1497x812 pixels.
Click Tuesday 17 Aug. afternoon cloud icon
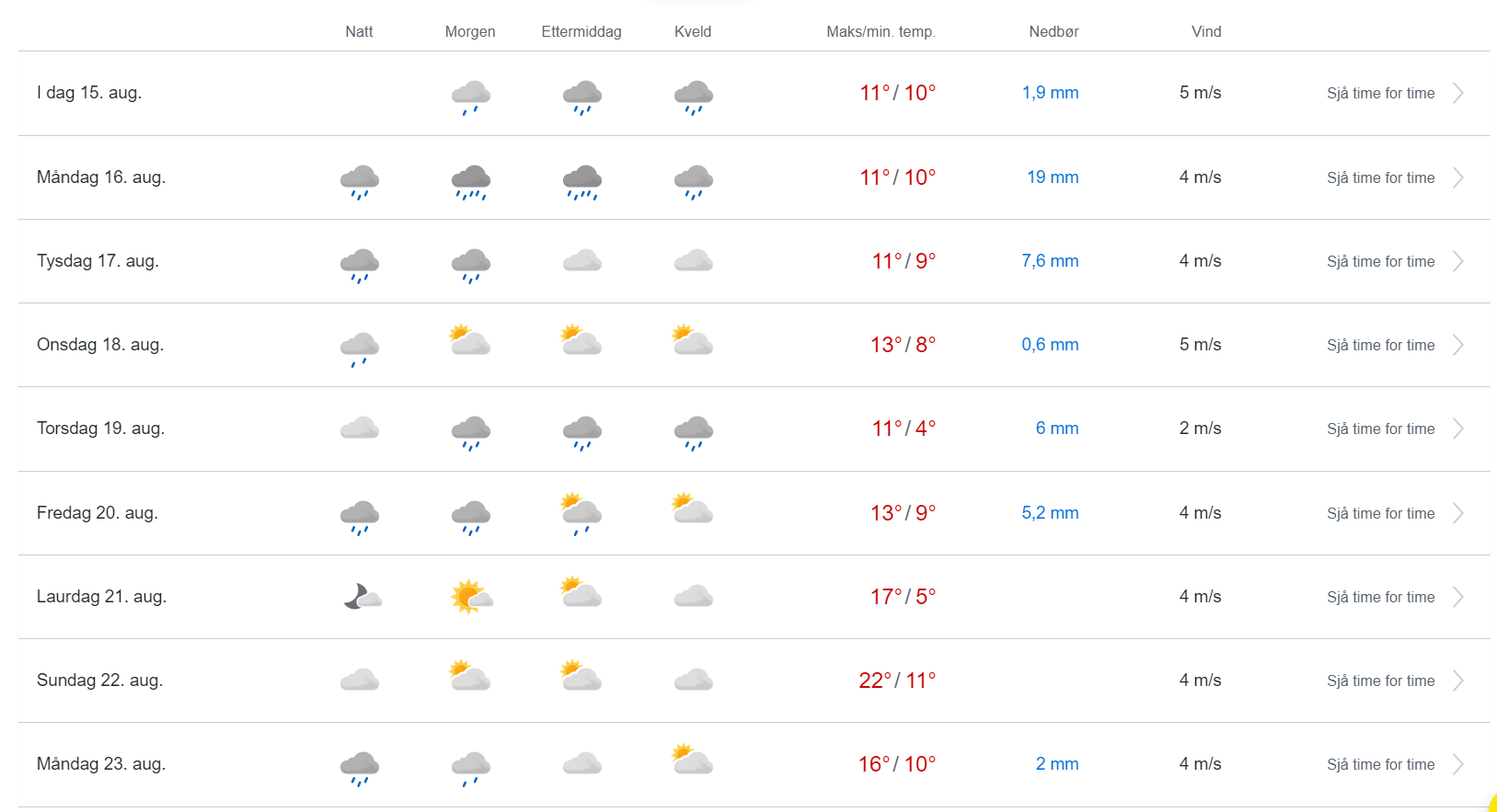coord(582,261)
